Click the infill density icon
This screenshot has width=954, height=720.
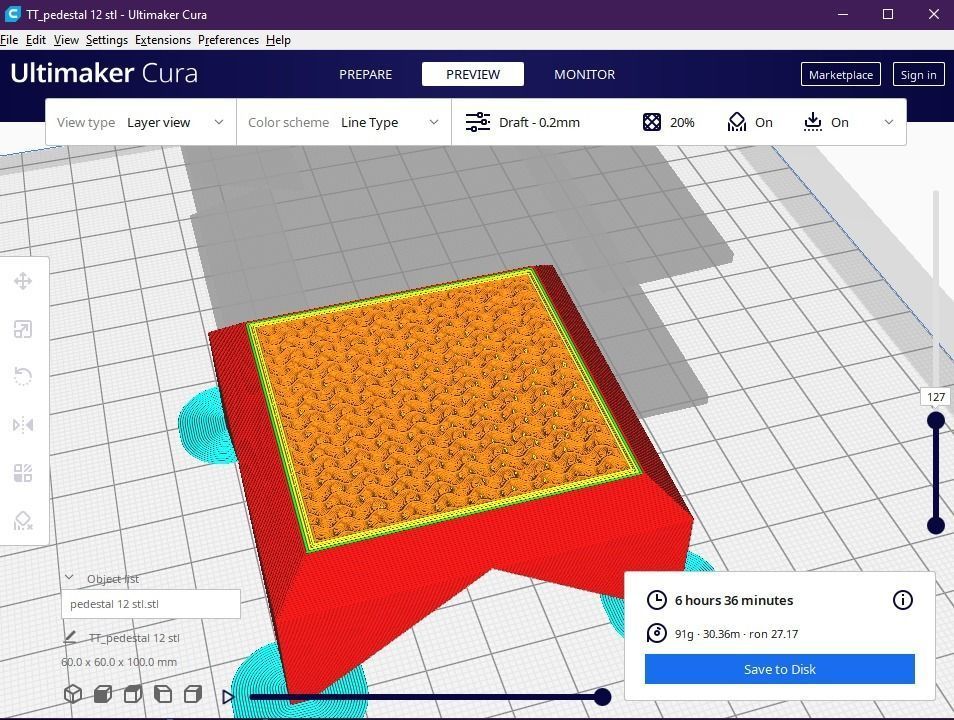(x=652, y=122)
